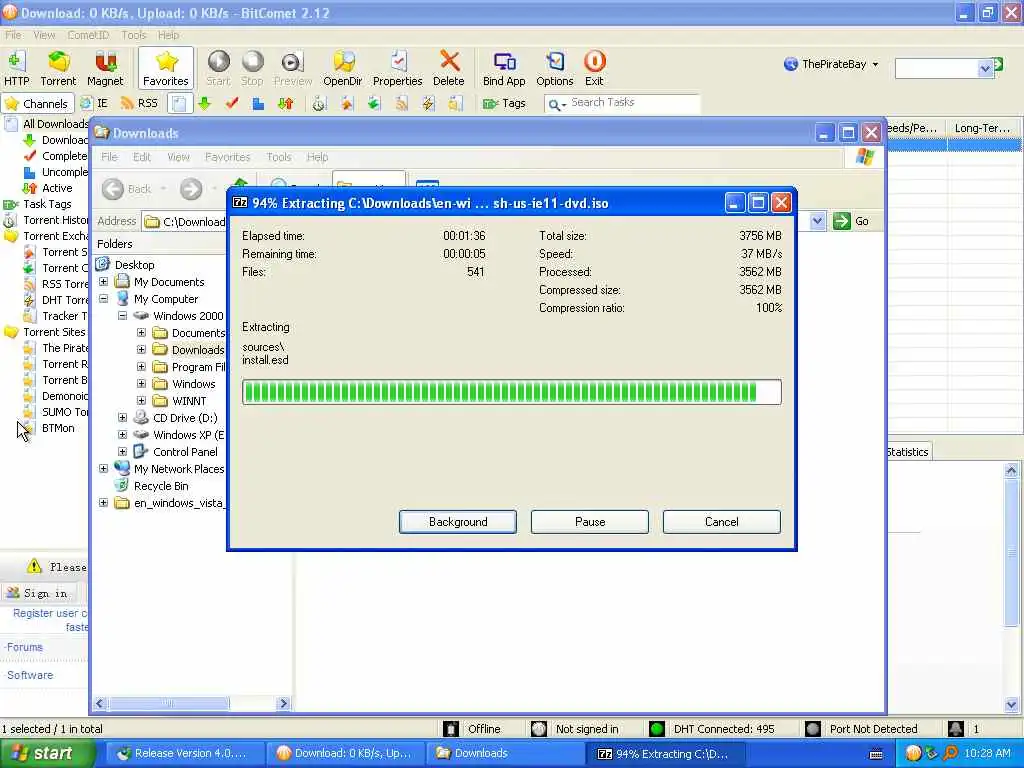Expand the CD Drive (D:) node
The image size is (1024, 768).
point(122,417)
